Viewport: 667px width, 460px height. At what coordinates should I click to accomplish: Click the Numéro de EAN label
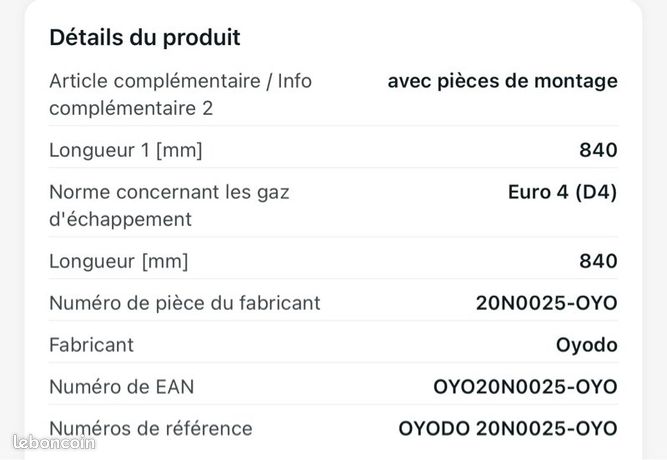(122, 387)
